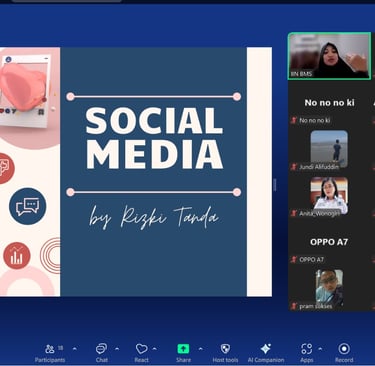This screenshot has width=375, height=366.
Task: Select Anita_Wonogiri's video tile
Action: pyautogui.click(x=329, y=195)
